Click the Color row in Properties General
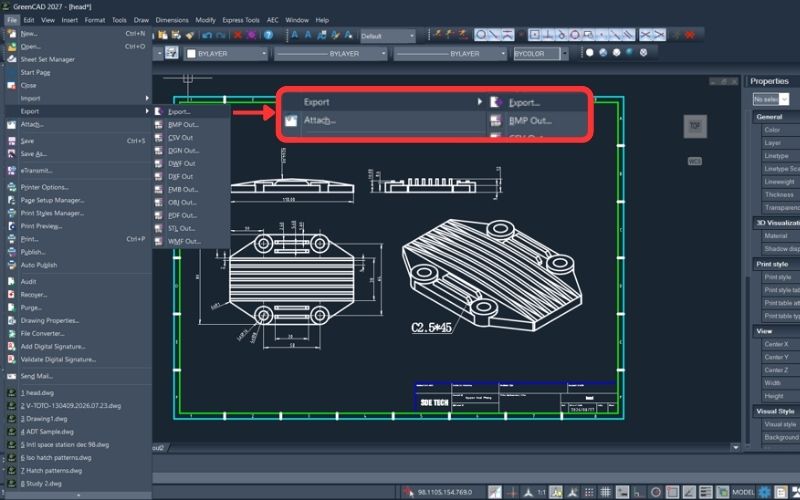The width and height of the screenshot is (800, 500). tap(780, 130)
